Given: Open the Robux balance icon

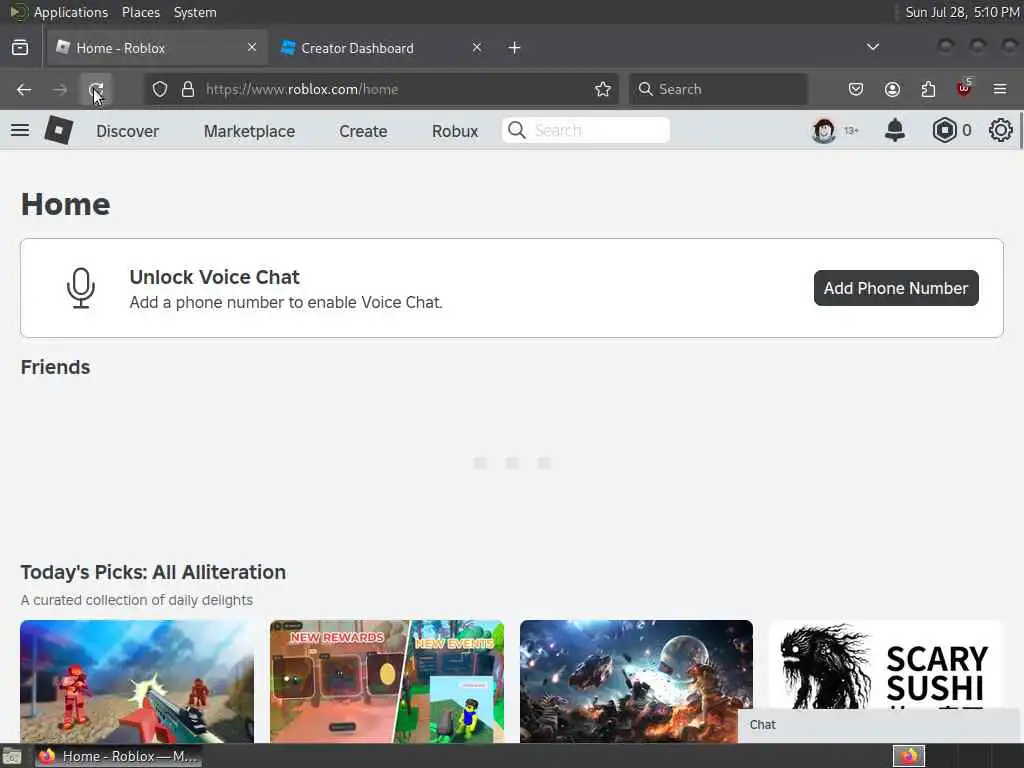Looking at the screenshot, I should click(x=944, y=130).
